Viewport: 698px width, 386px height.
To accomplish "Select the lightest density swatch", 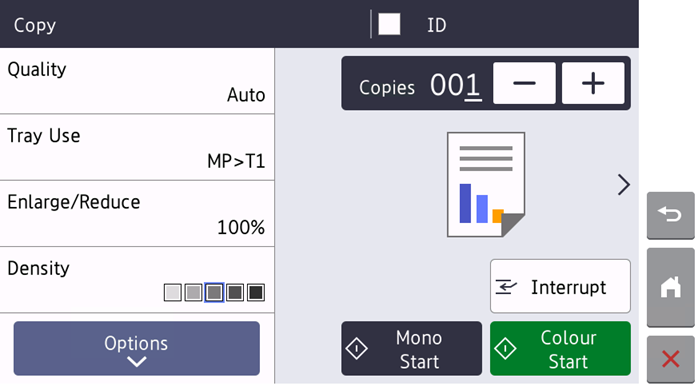I will (x=173, y=293).
